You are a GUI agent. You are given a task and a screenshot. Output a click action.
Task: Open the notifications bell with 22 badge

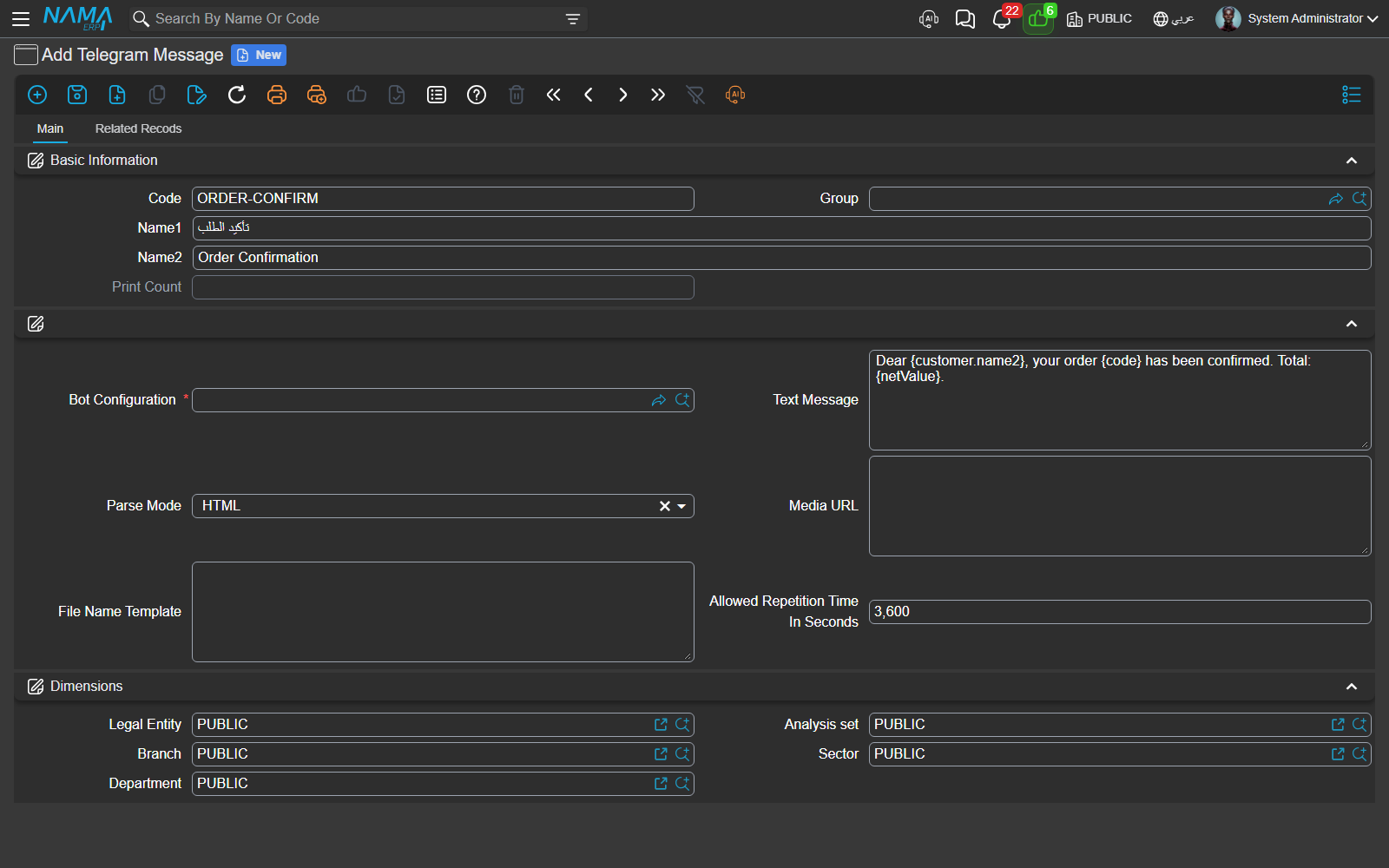[1004, 18]
